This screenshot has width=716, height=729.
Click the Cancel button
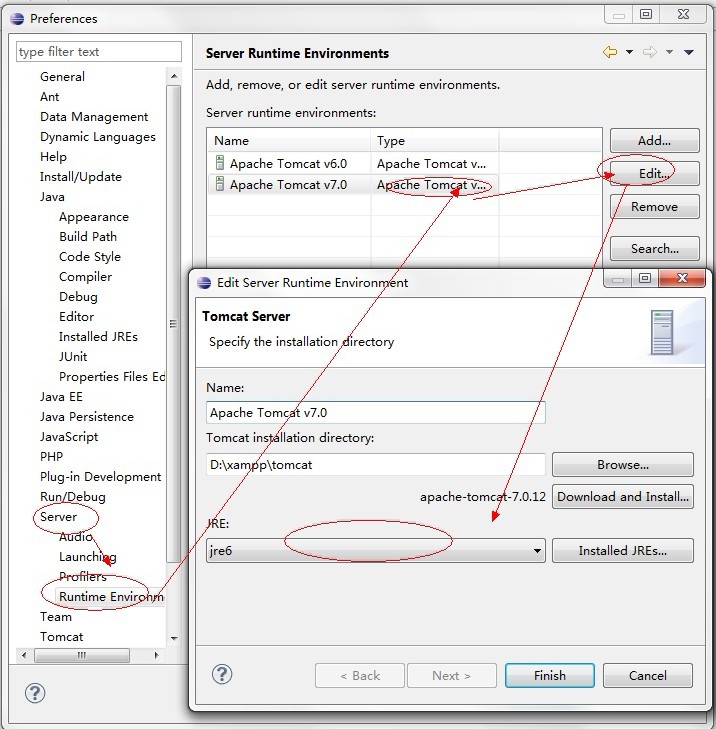(x=647, y=675)
